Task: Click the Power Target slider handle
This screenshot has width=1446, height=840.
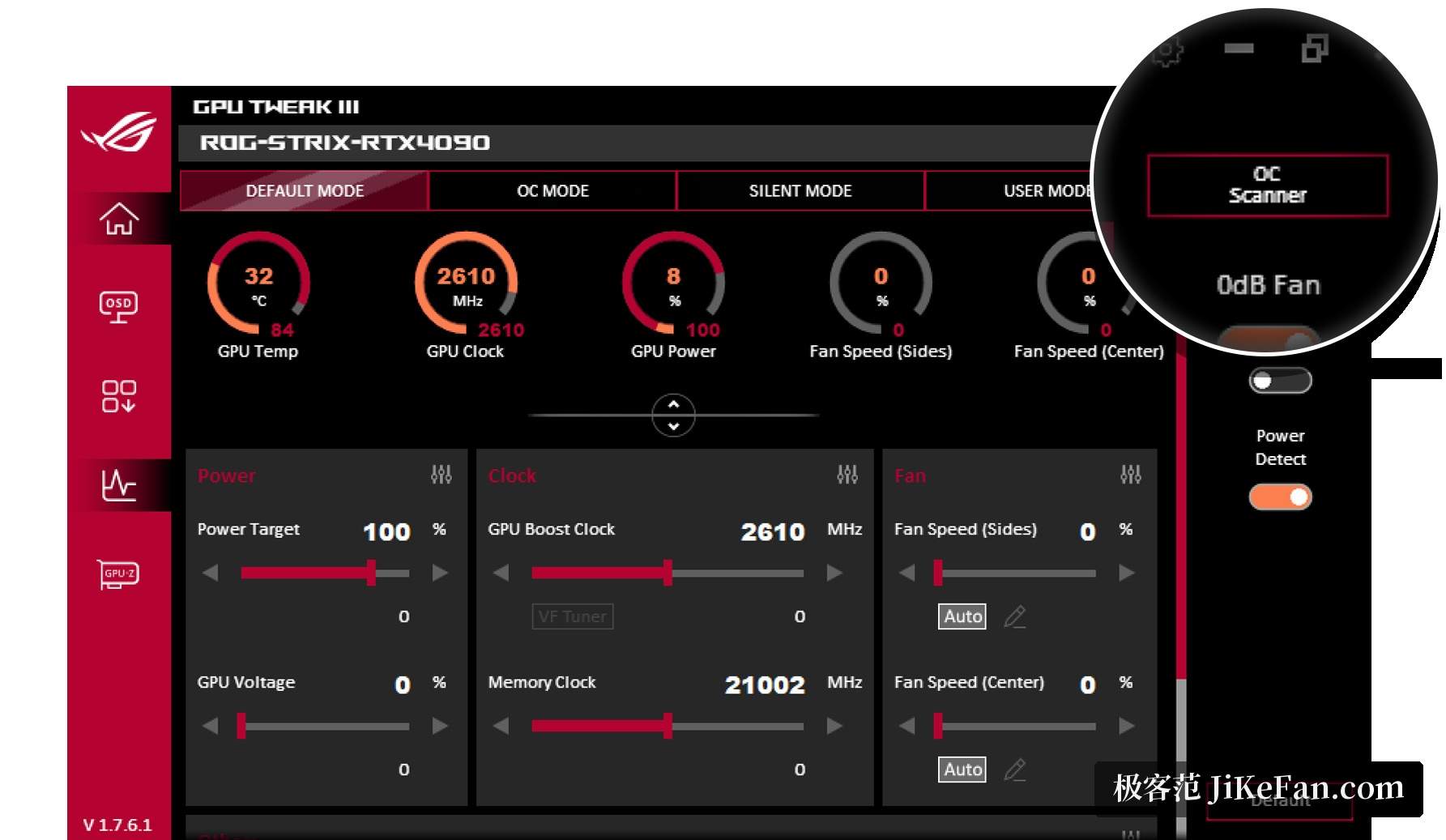Action: (x=371, y=573)
